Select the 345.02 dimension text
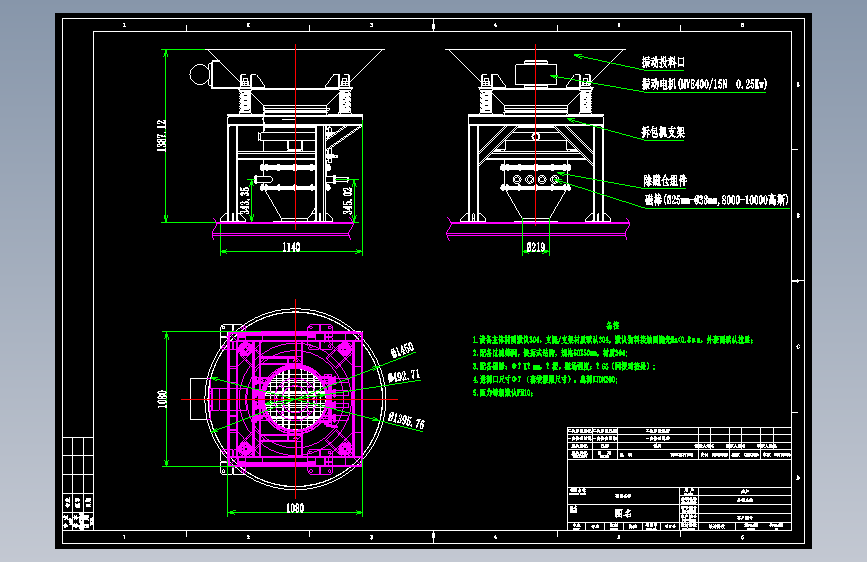 pos(348,200)
